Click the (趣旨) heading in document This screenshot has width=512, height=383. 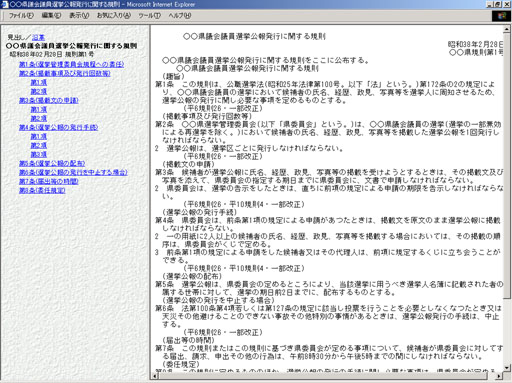tap(173, 76)
